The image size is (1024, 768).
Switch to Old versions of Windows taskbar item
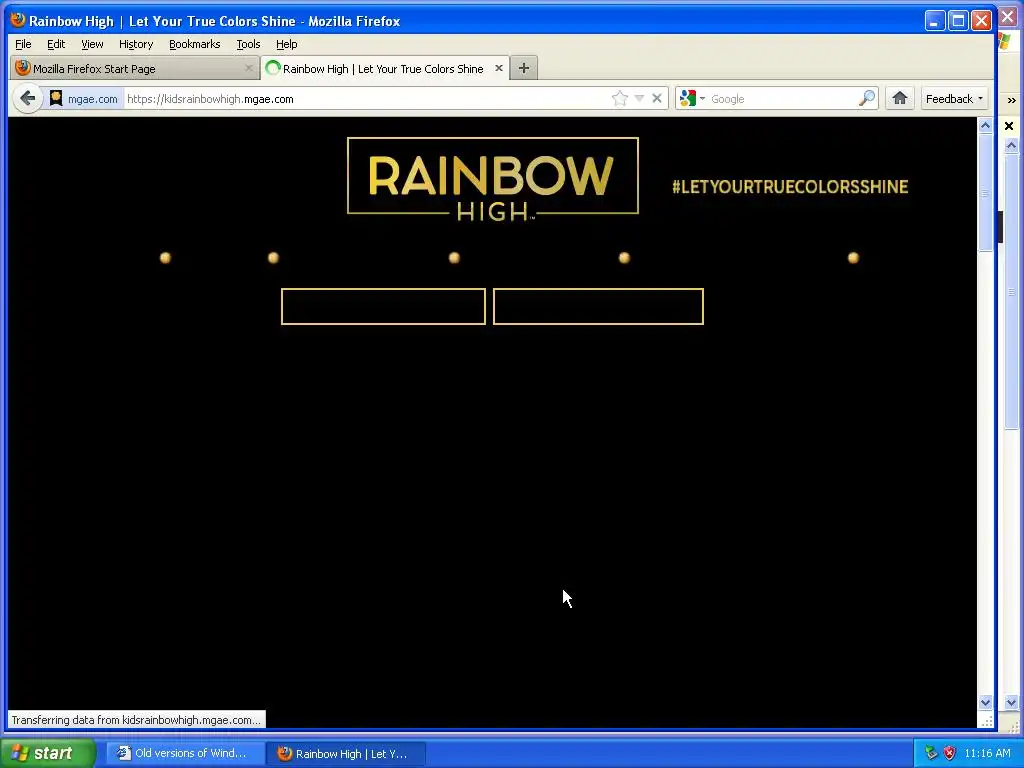point(185,753)
